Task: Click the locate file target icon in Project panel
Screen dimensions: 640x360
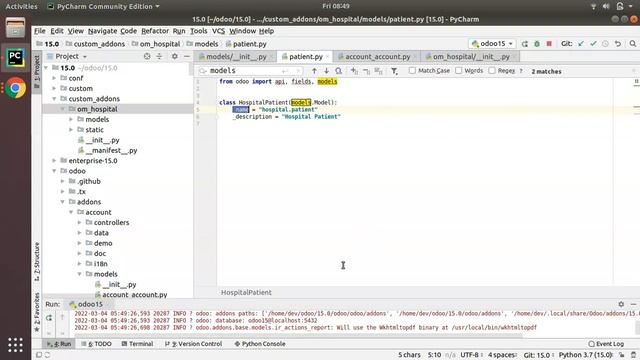Action: (147, 56)
